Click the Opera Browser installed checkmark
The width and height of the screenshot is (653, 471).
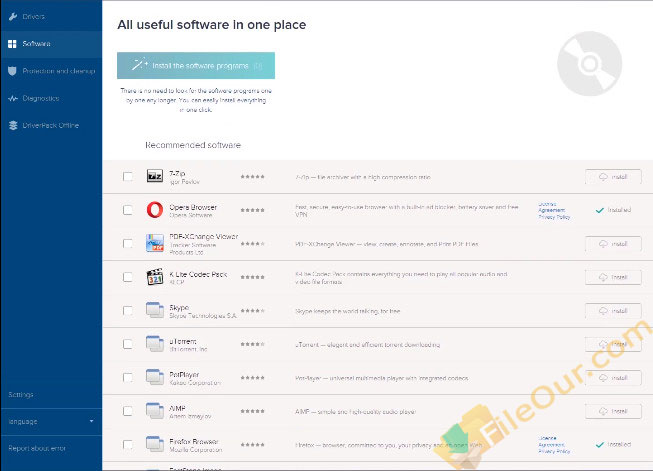pos(600,210)
